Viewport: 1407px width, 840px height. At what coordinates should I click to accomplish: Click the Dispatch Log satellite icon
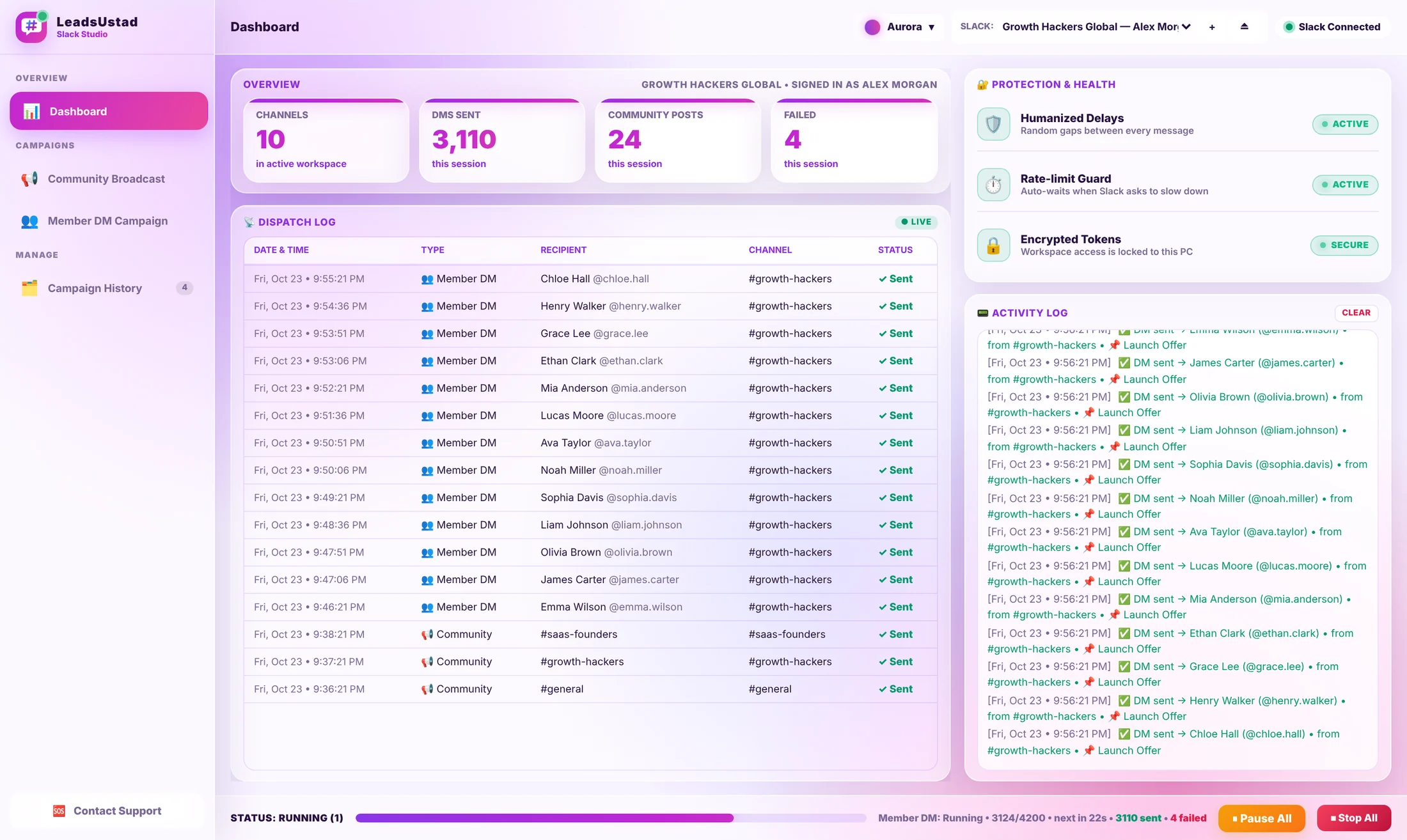click(249, 222)
